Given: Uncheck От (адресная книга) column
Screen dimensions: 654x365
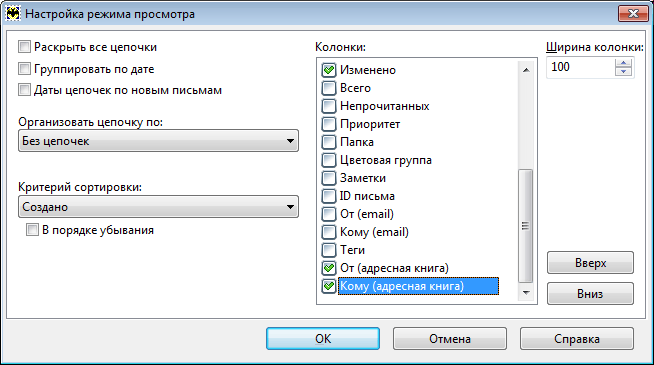Looking at the screenshot, I should (329, 268).
